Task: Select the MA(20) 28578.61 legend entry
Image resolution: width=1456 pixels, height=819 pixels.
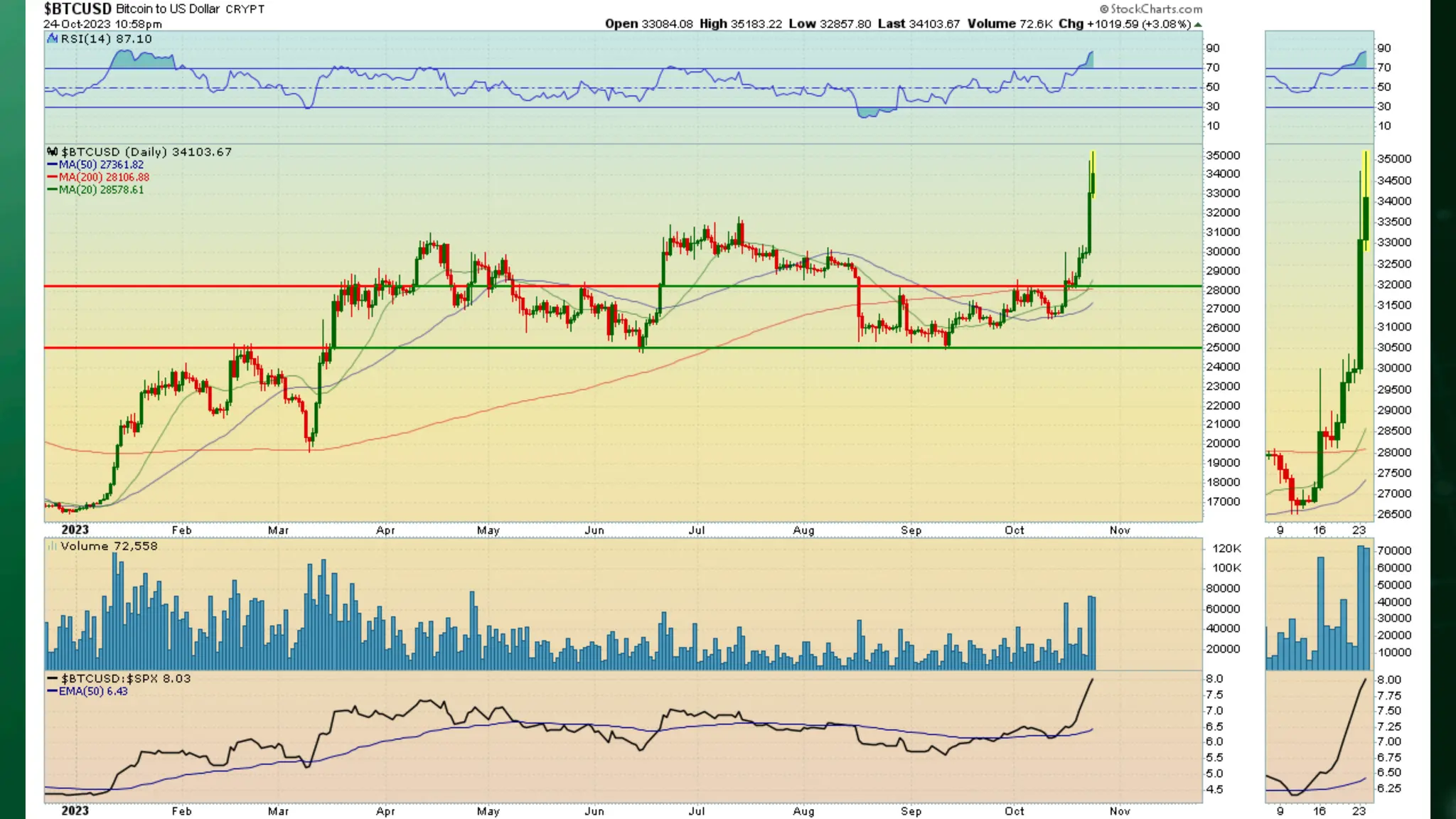Action: click(101, 190)
